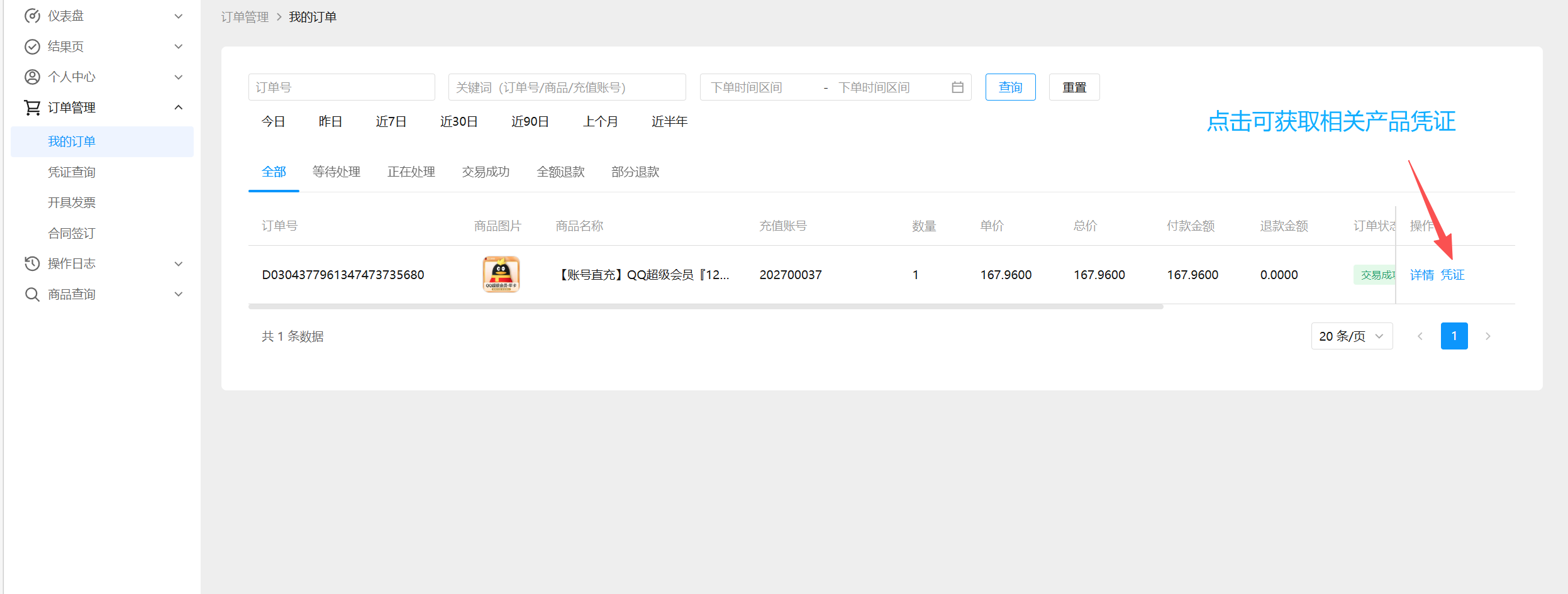1568x594 pixels.
Task: Click the 结果页 checkmark circle icon
Action: 32,47
